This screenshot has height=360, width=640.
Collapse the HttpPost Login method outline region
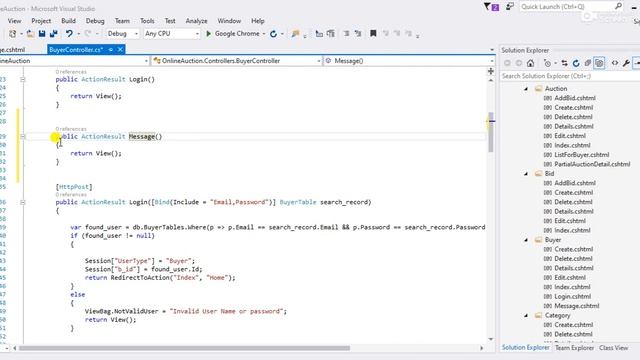(x=23, y=202)
